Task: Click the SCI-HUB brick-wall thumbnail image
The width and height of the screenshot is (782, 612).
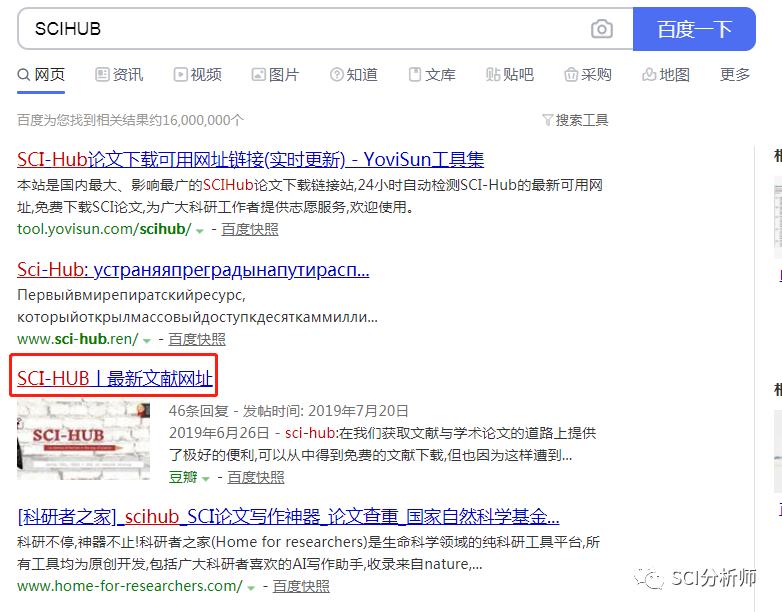Action: point(83,440)
